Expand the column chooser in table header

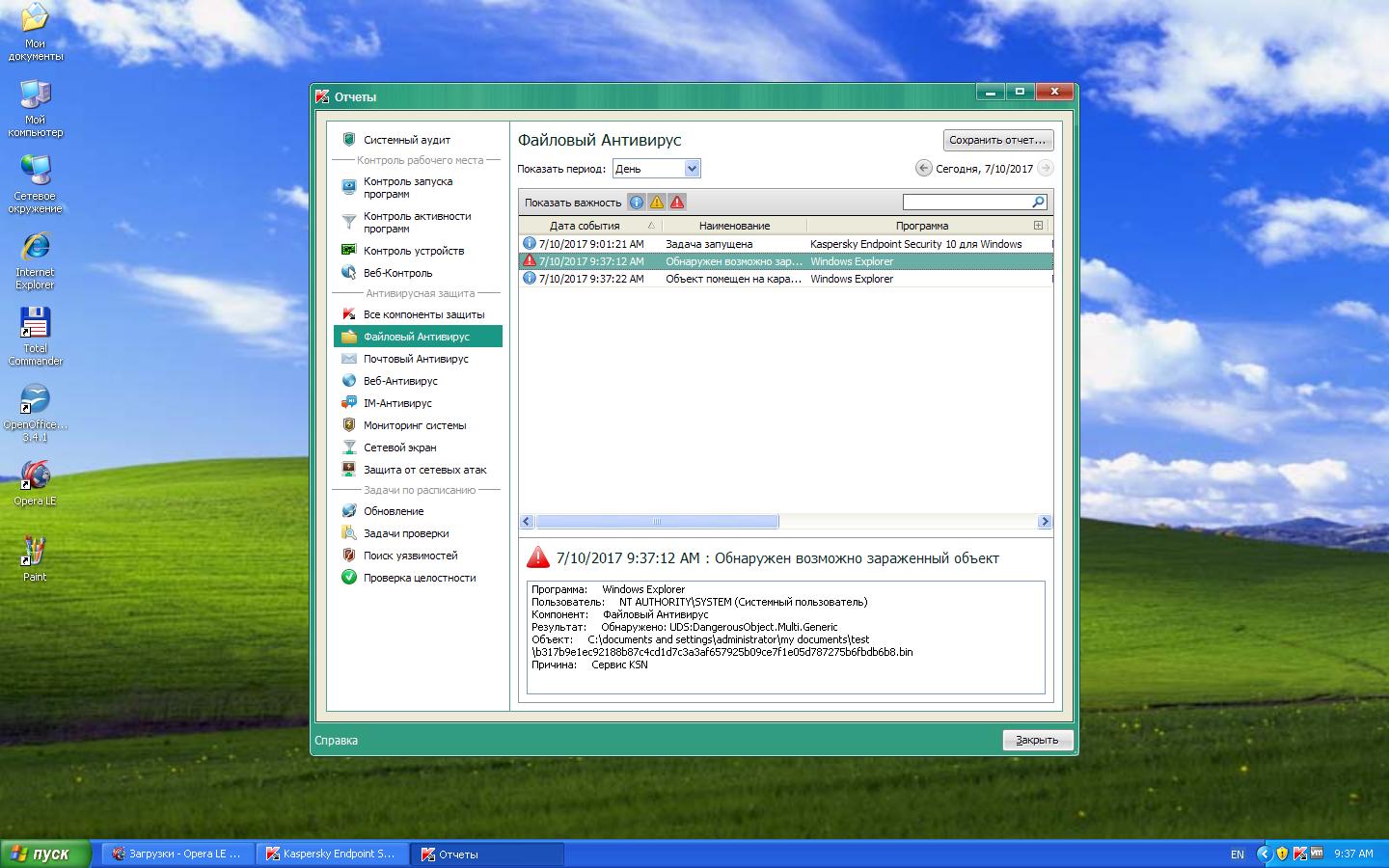1038,226
